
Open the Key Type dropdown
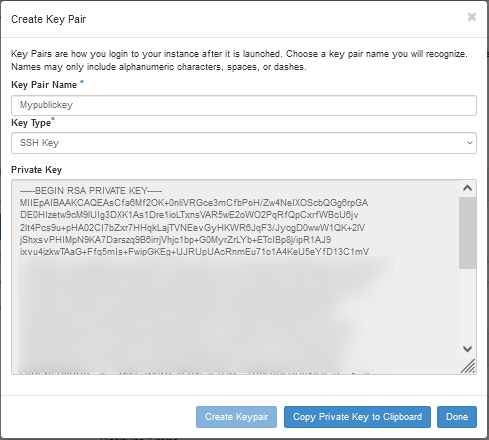(244, 143)
